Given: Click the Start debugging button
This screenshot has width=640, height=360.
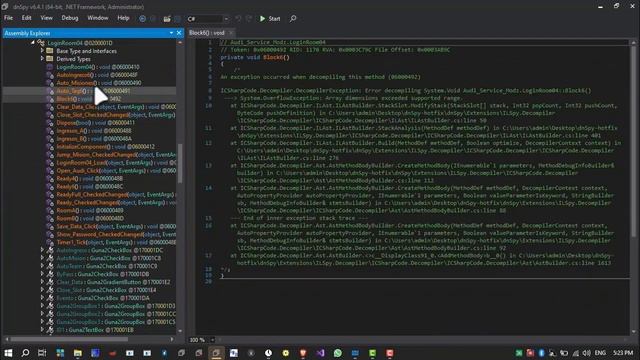Looking at the screenshot, I should click(270, 19).
